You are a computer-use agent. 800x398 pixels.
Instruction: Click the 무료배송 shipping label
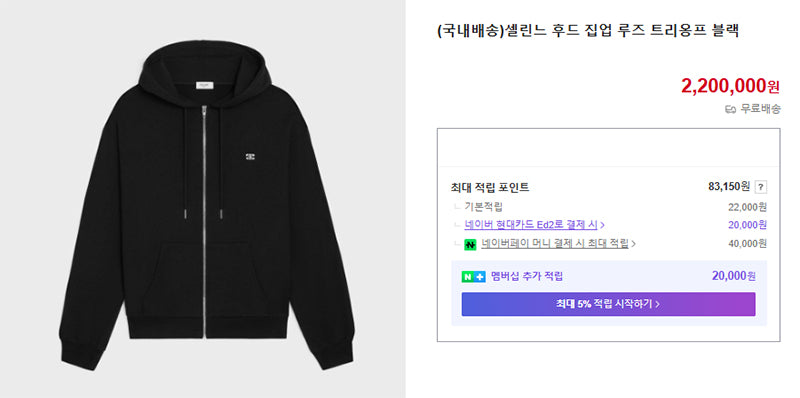click(x=760, y=109)
